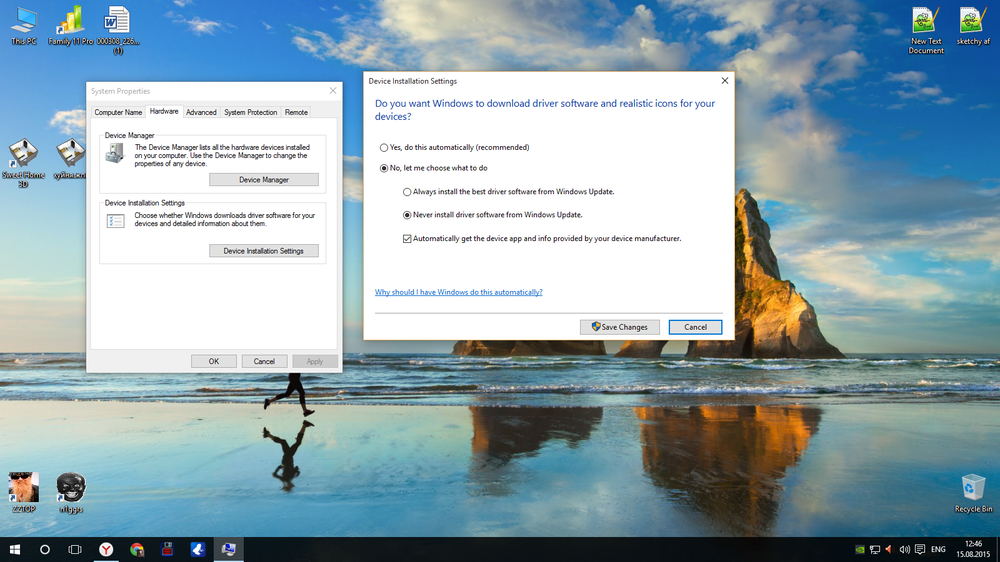Open the This PC desktop icon
Image resolution: width=1000 pixels, height=562 pixels.
(x=23, y=22)
